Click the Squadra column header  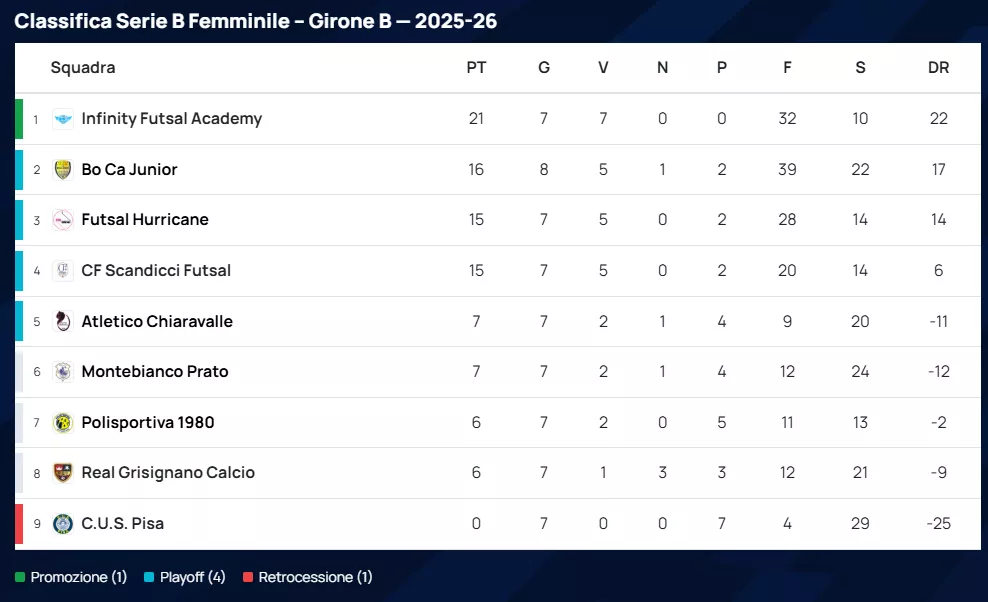coord(83,68)
